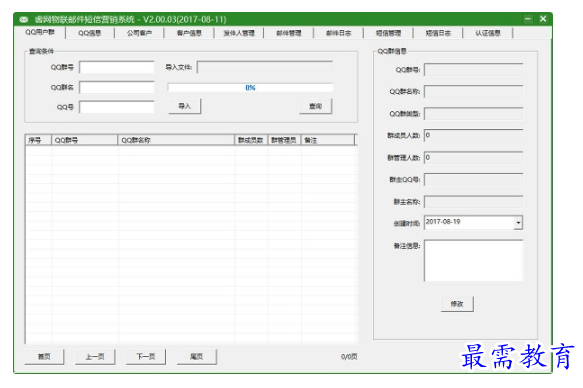Click the 下一页 next page button

click(x=146, y=357)
